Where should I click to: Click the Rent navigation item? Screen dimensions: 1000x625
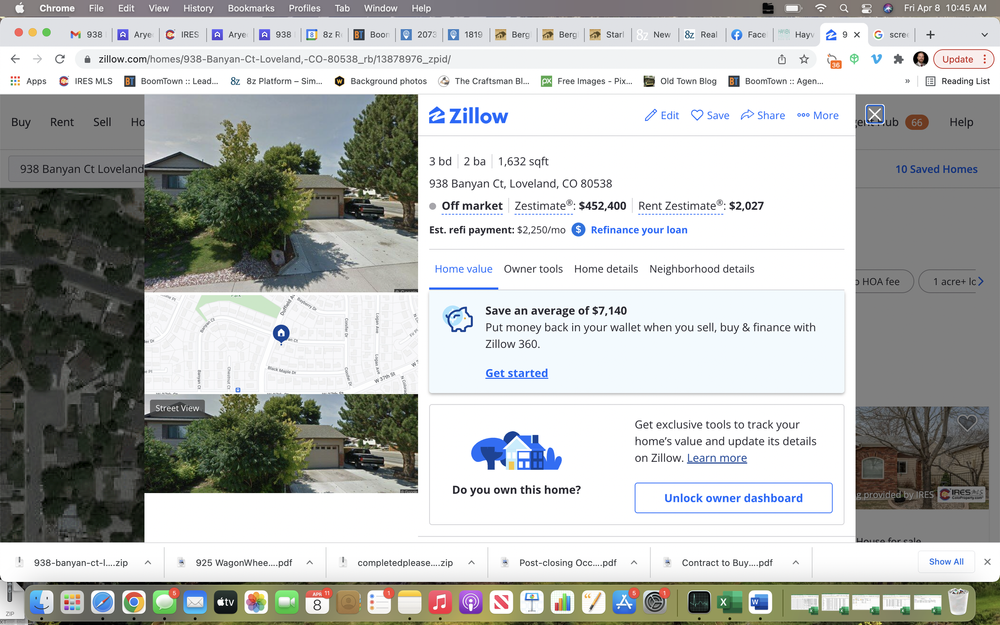62,122
